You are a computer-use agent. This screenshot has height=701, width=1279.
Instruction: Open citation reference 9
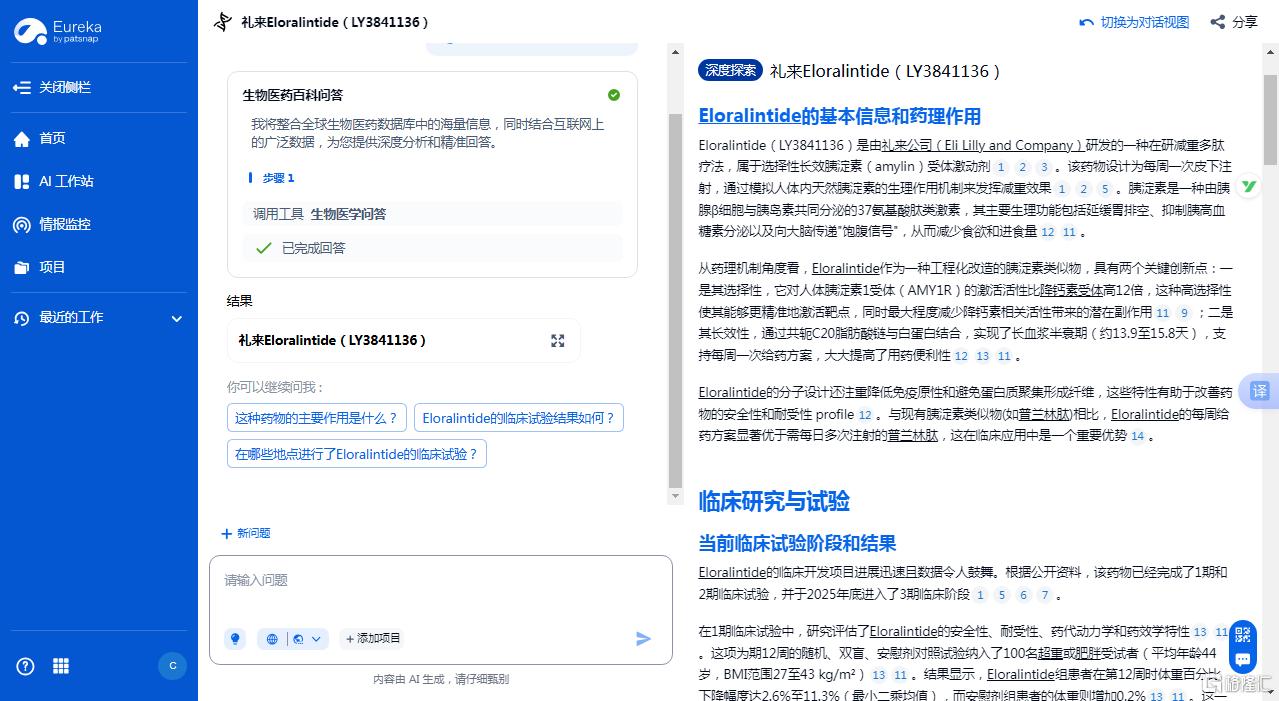[x=1185, y=313]
